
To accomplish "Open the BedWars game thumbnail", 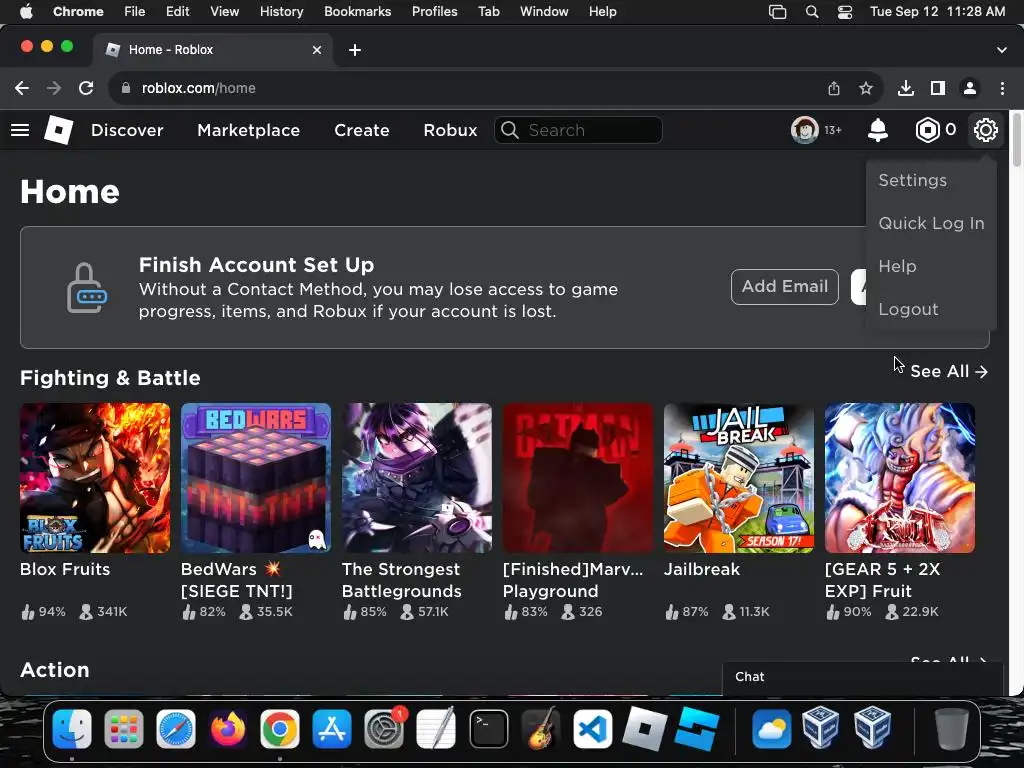I will (x=256, y=478).
